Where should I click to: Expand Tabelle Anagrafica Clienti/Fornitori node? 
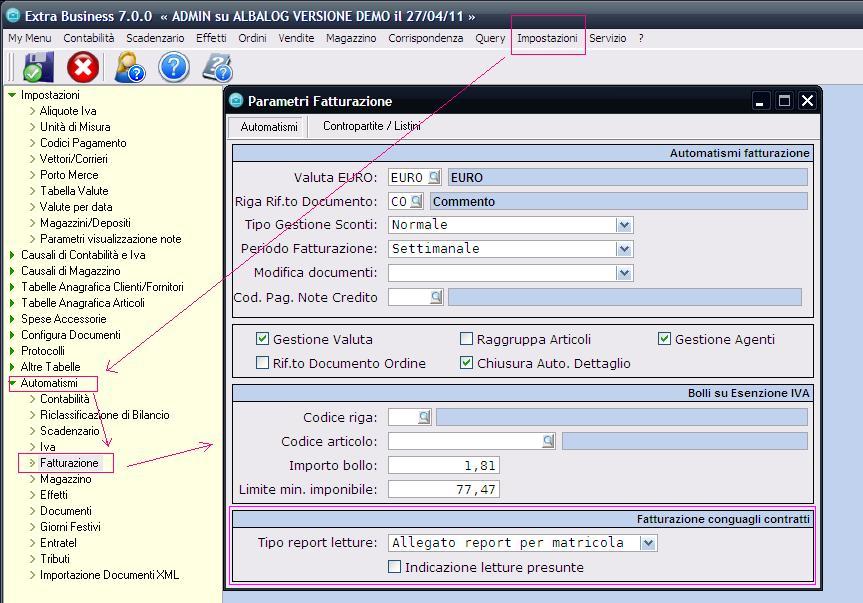coord(12,287)
